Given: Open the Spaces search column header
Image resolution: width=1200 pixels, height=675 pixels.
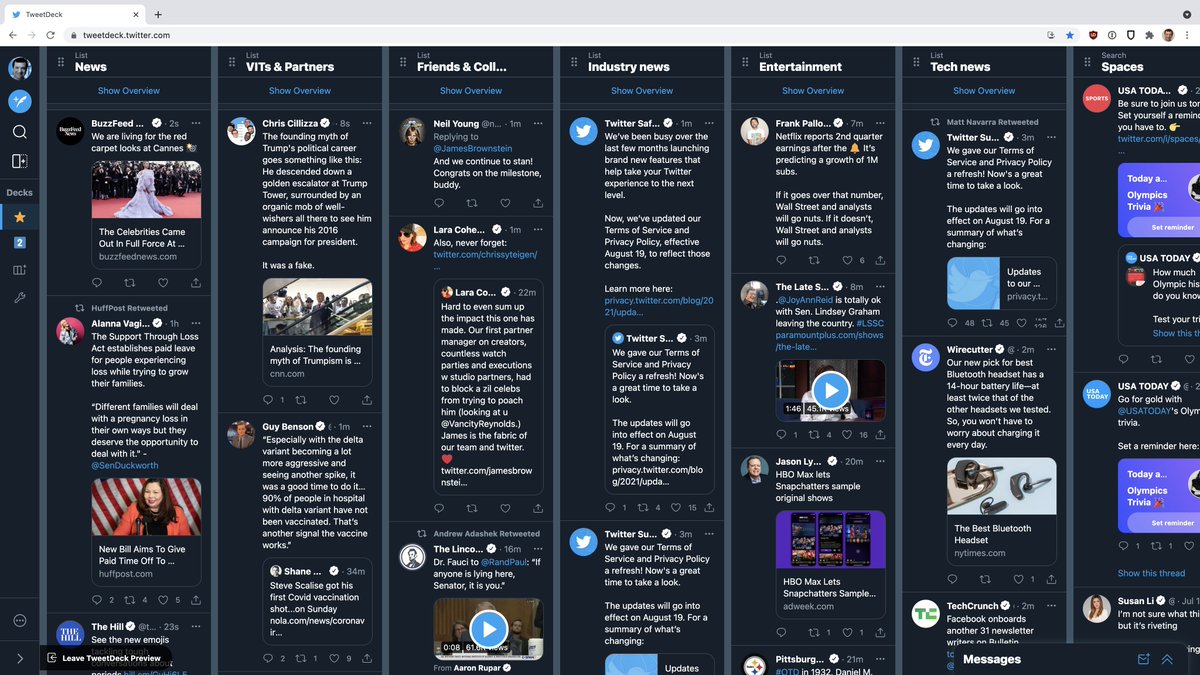Looking at the screenshot, I should pyautogui.click(x=1122, y=67).
